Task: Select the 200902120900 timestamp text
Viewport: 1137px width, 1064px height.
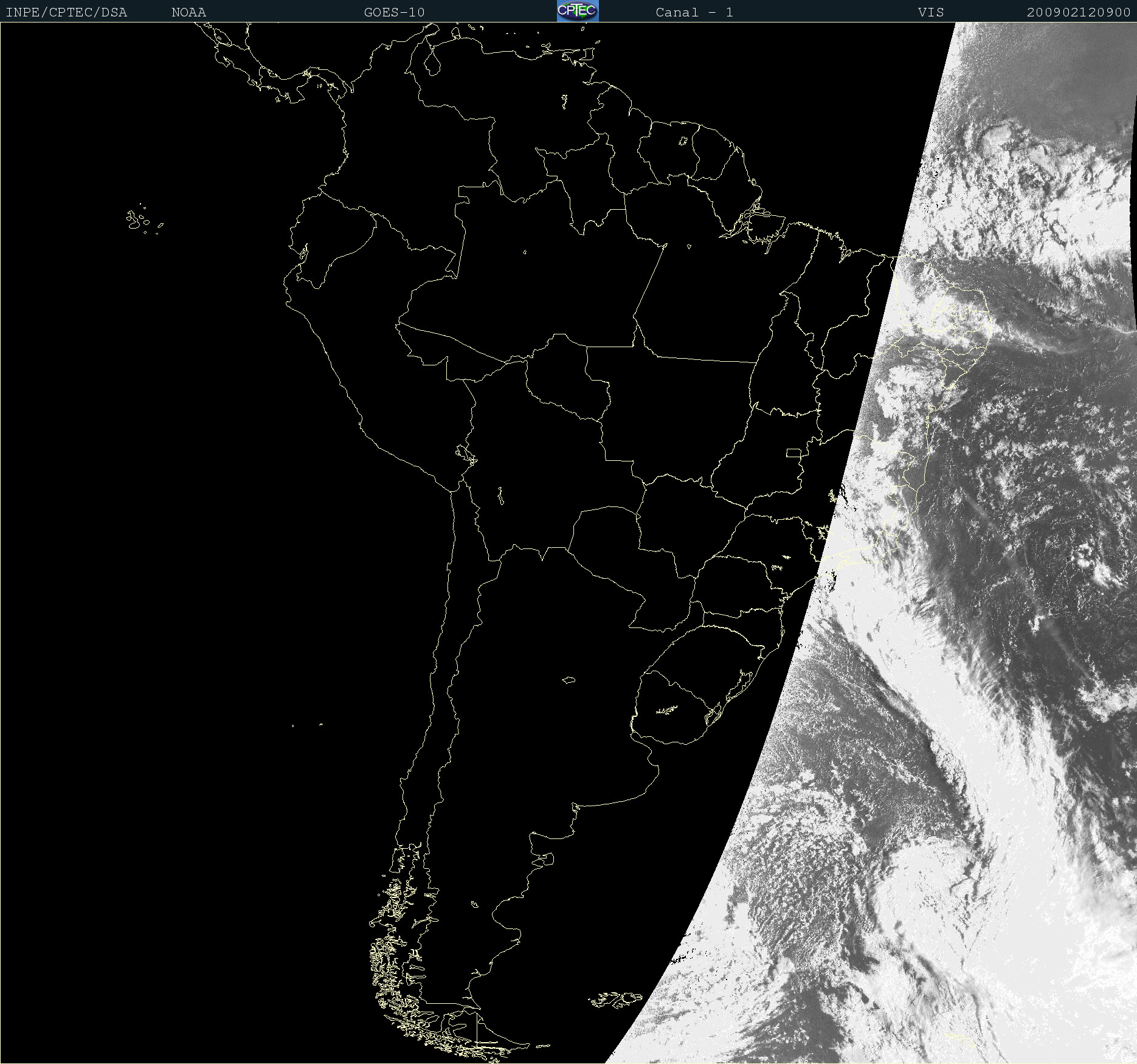Action: coord(1079,12)
